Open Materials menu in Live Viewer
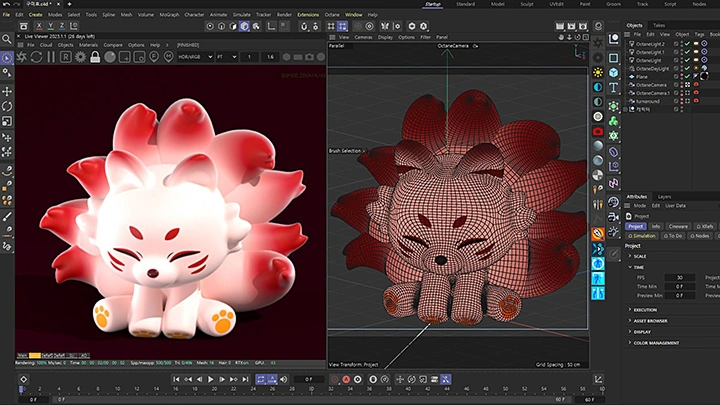 pos(88,45)
